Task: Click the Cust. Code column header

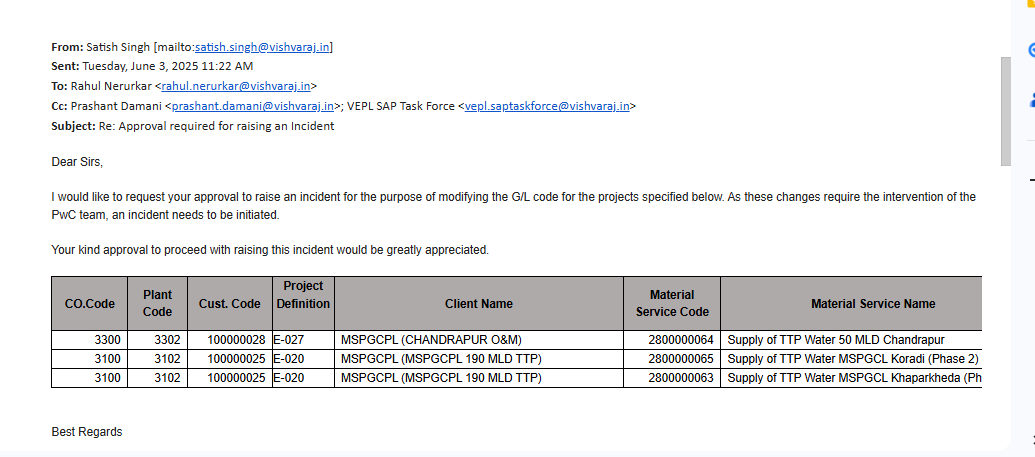Action: pos(229,304)
